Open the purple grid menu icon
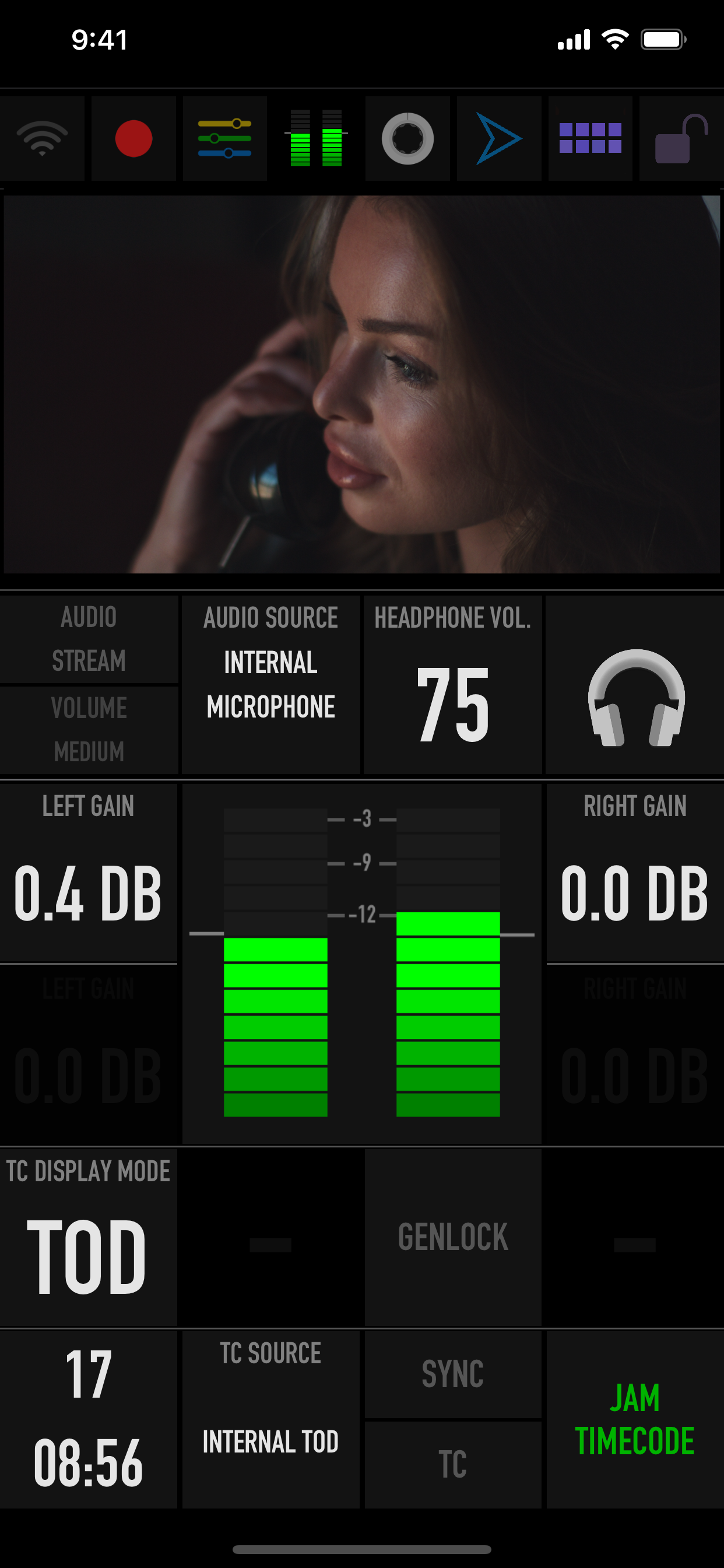Screen dimensions: 724x1568 [x=590, y=138]
